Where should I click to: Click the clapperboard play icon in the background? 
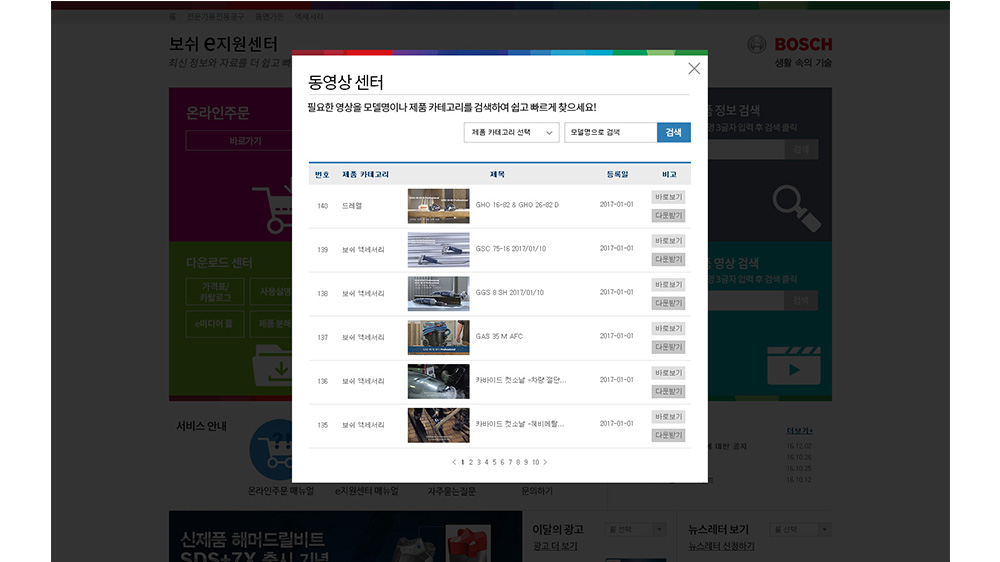[x=793, y=366]
